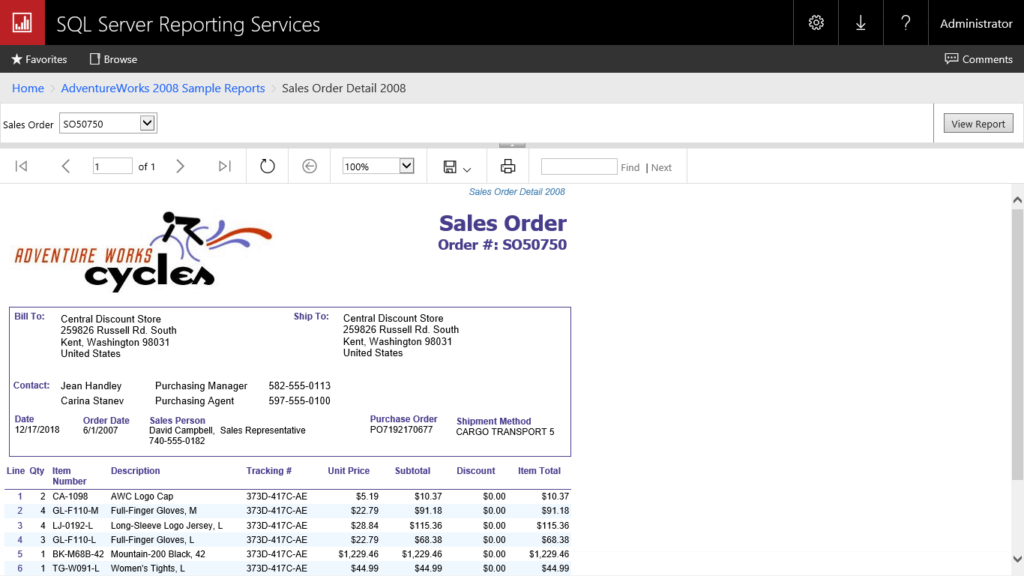Switch to the Browse tab
Image resolution: width=1024 pixels, height=576 pixels.
click(x=112, y=58)
